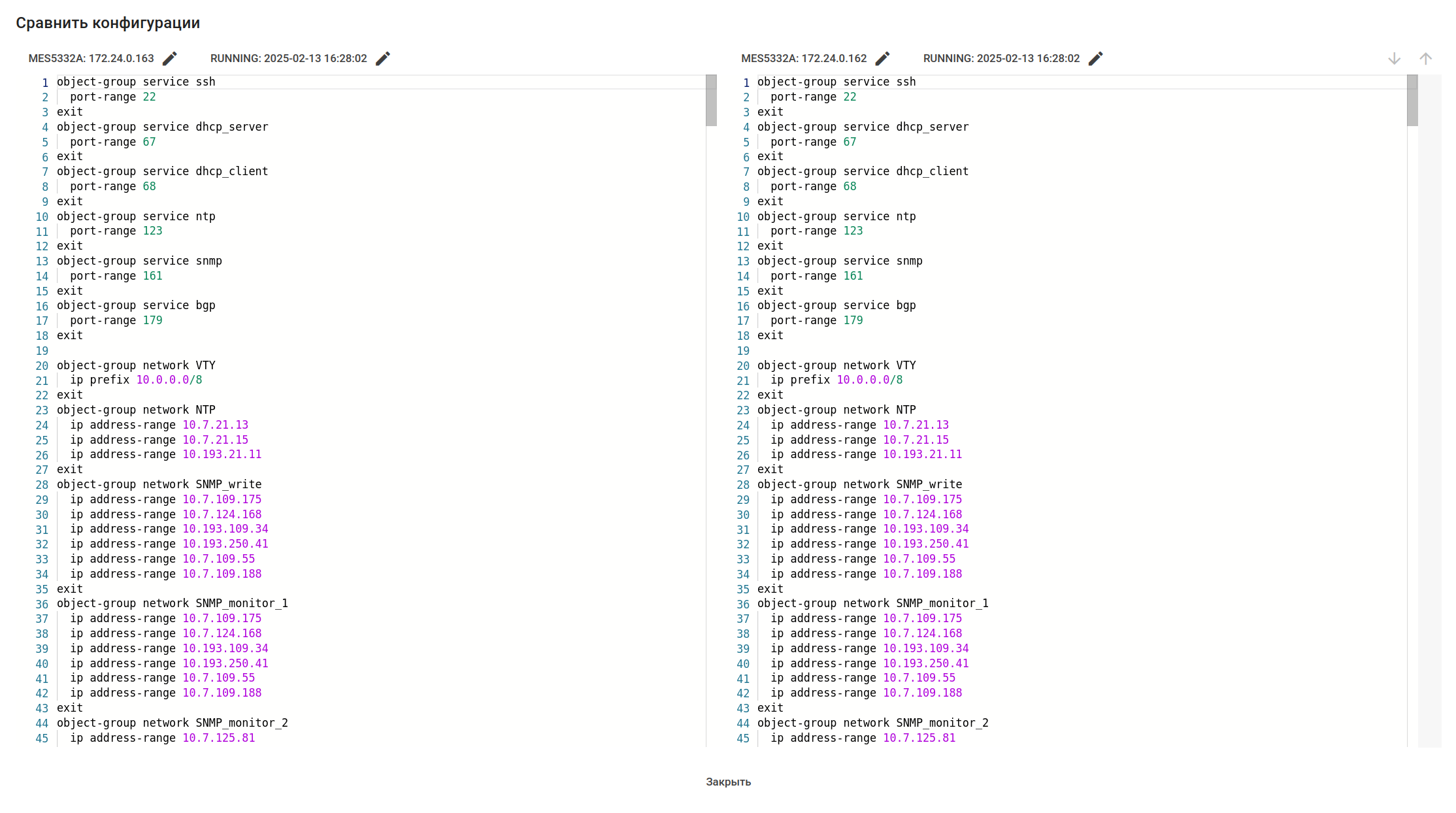Click pencil icon beside MES5332A: 172.24.0.163
This screenshot has width=1456, height=813.
pyautogui.click(x=170, y=59)
